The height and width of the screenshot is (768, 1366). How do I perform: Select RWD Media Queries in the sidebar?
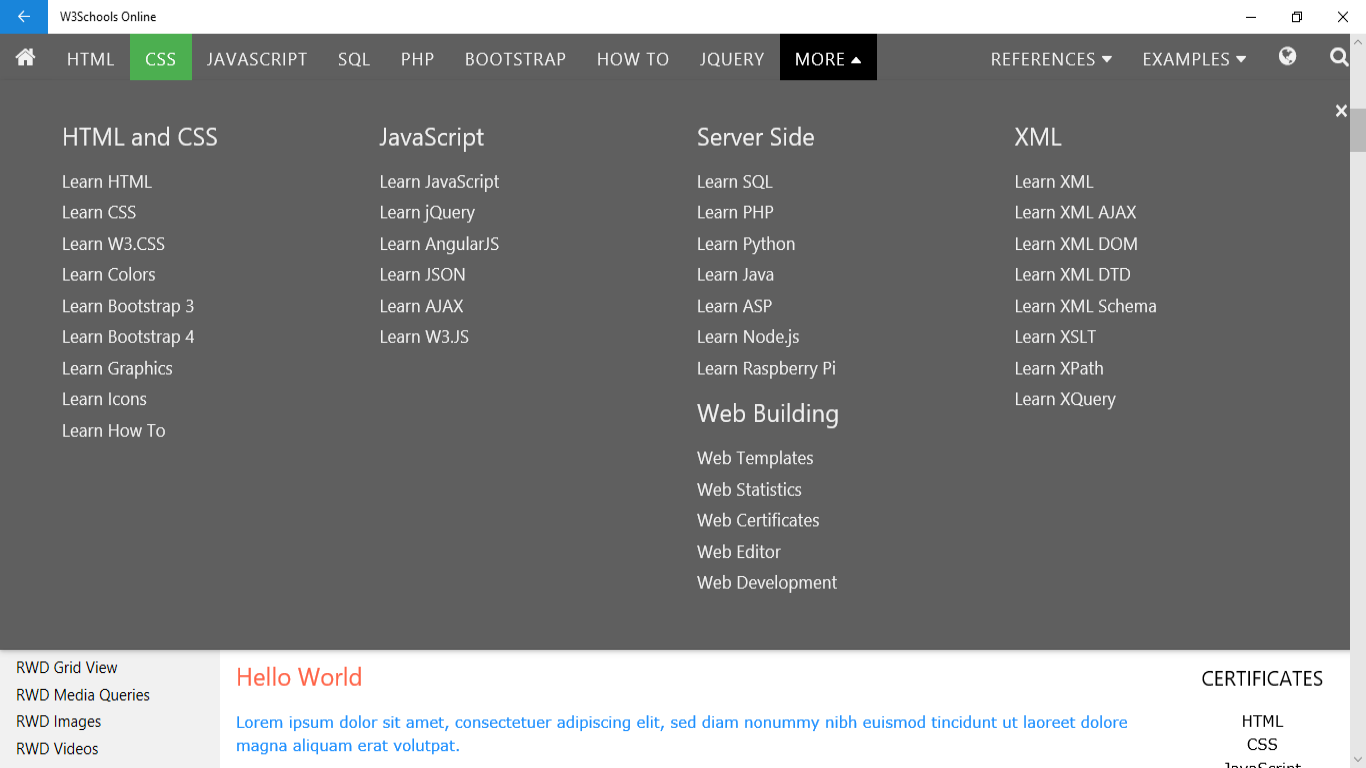(x=83, y=694)
